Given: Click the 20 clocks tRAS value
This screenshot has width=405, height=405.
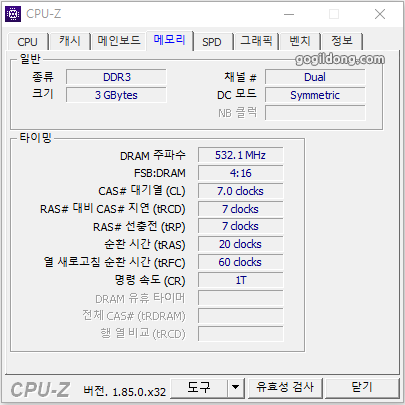Looking at the screenshot, I should [x=240, y=244].
